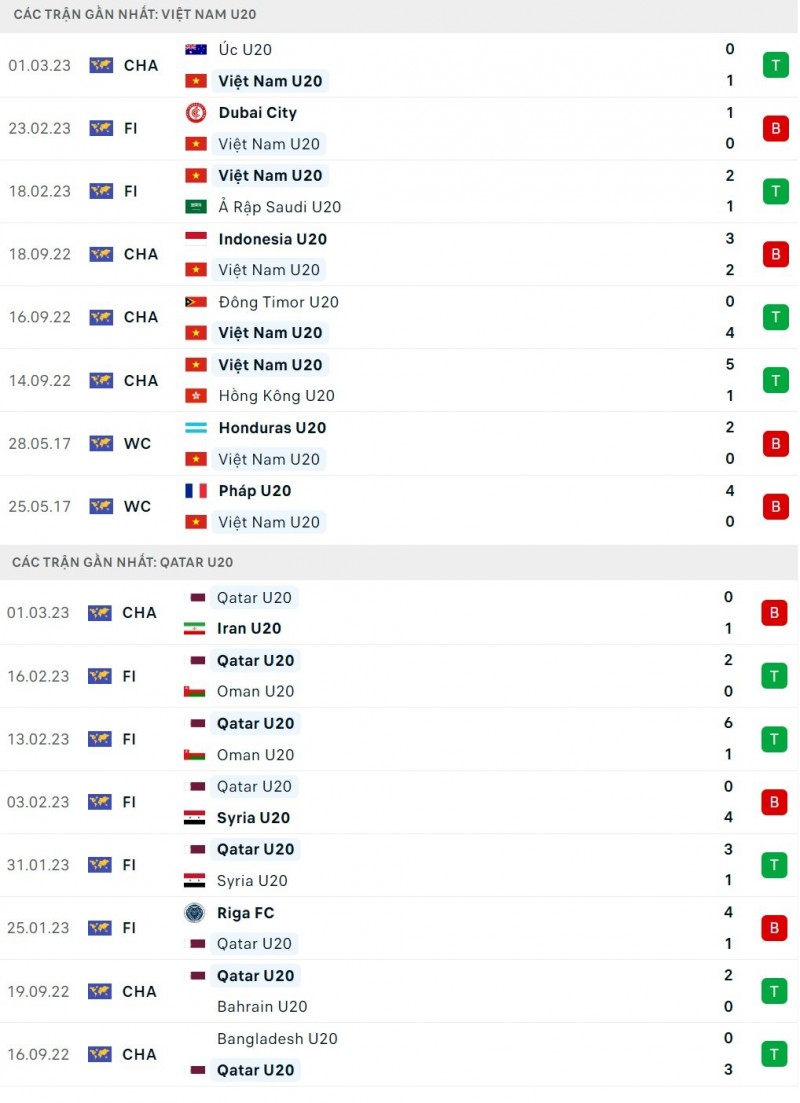
Task: Open the Bahrain U20 team link
Action: point(262,1007)
